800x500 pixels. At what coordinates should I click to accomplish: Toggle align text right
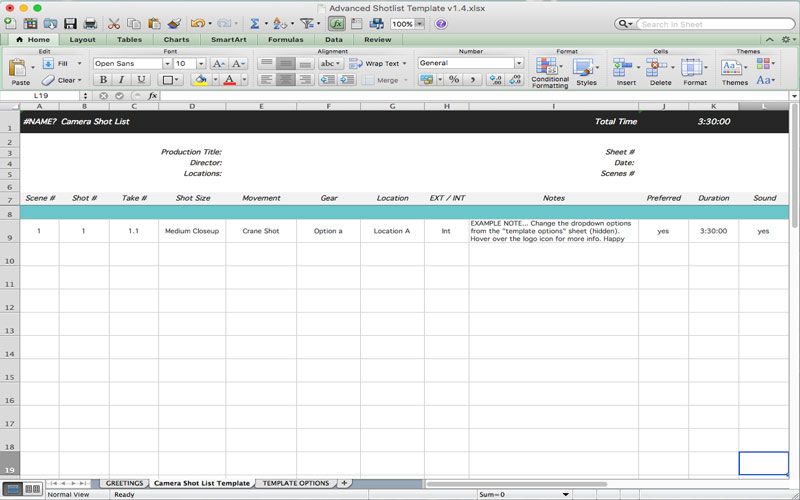305,80
